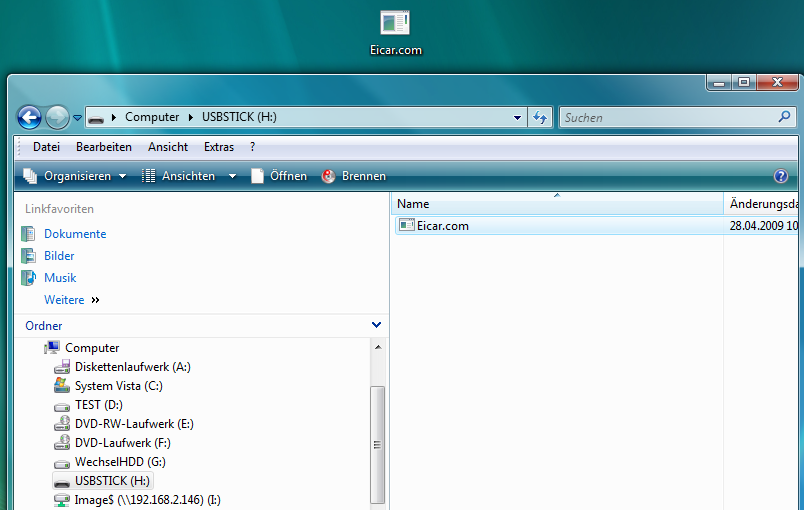This screenshot has height=510, width=804.
Task: Minimize the Explorer window
Action: 719,82
